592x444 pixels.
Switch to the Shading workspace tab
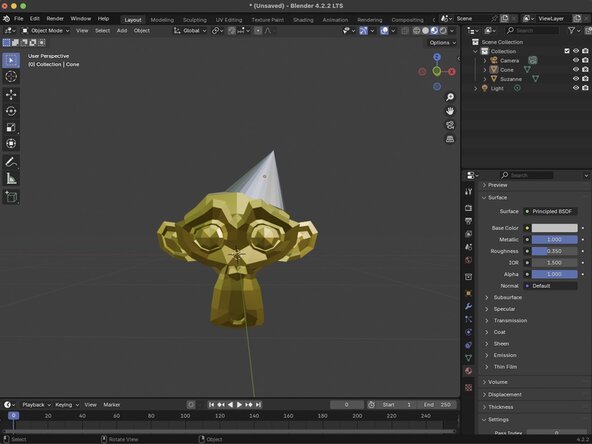[x=303, y=20]
